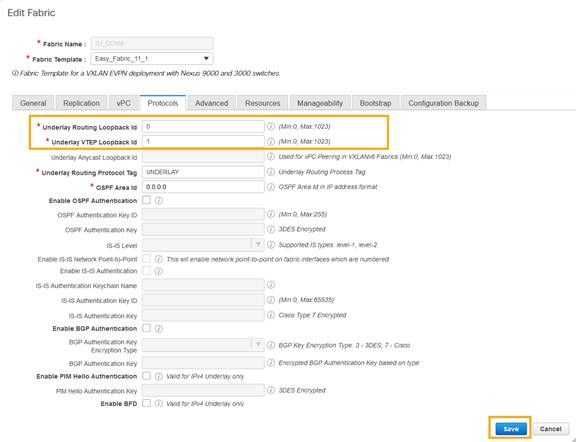Switch to the Resources tab
This screenshot has height=442, width=576.
pyautogui.click(x=263, y=103)
